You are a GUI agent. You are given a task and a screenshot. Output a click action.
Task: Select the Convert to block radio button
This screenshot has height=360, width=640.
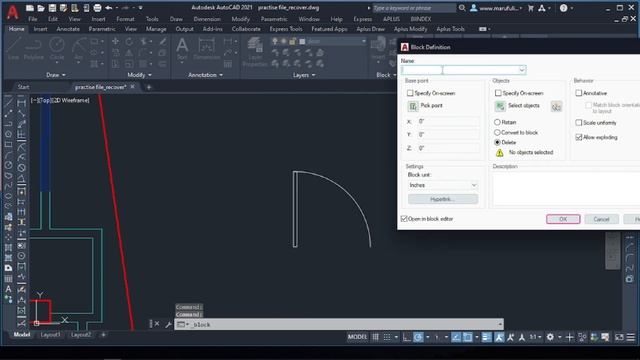(x=497, y=132)
